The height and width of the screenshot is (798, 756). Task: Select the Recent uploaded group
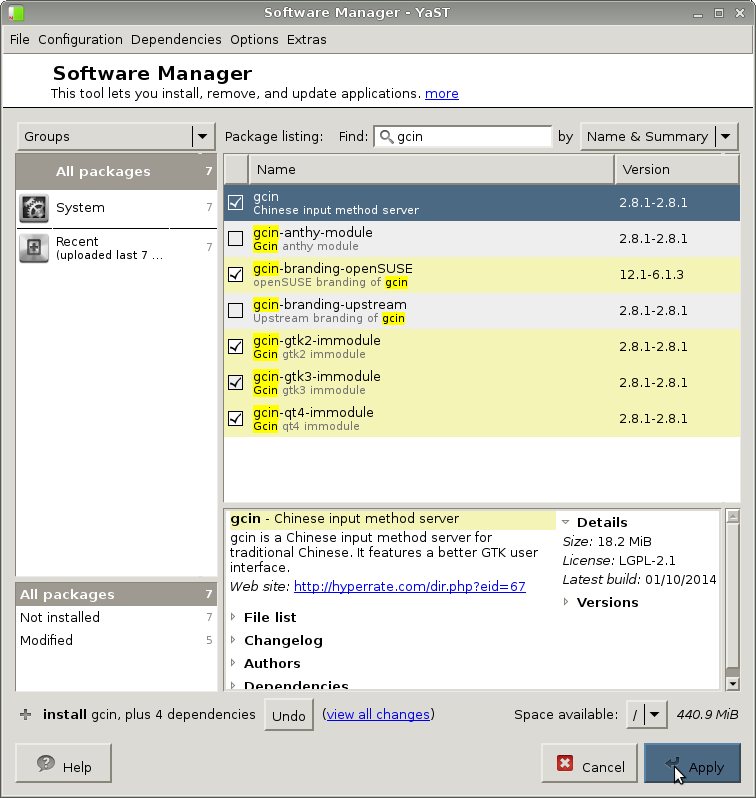pyautogui.click(x=117, y=248)
